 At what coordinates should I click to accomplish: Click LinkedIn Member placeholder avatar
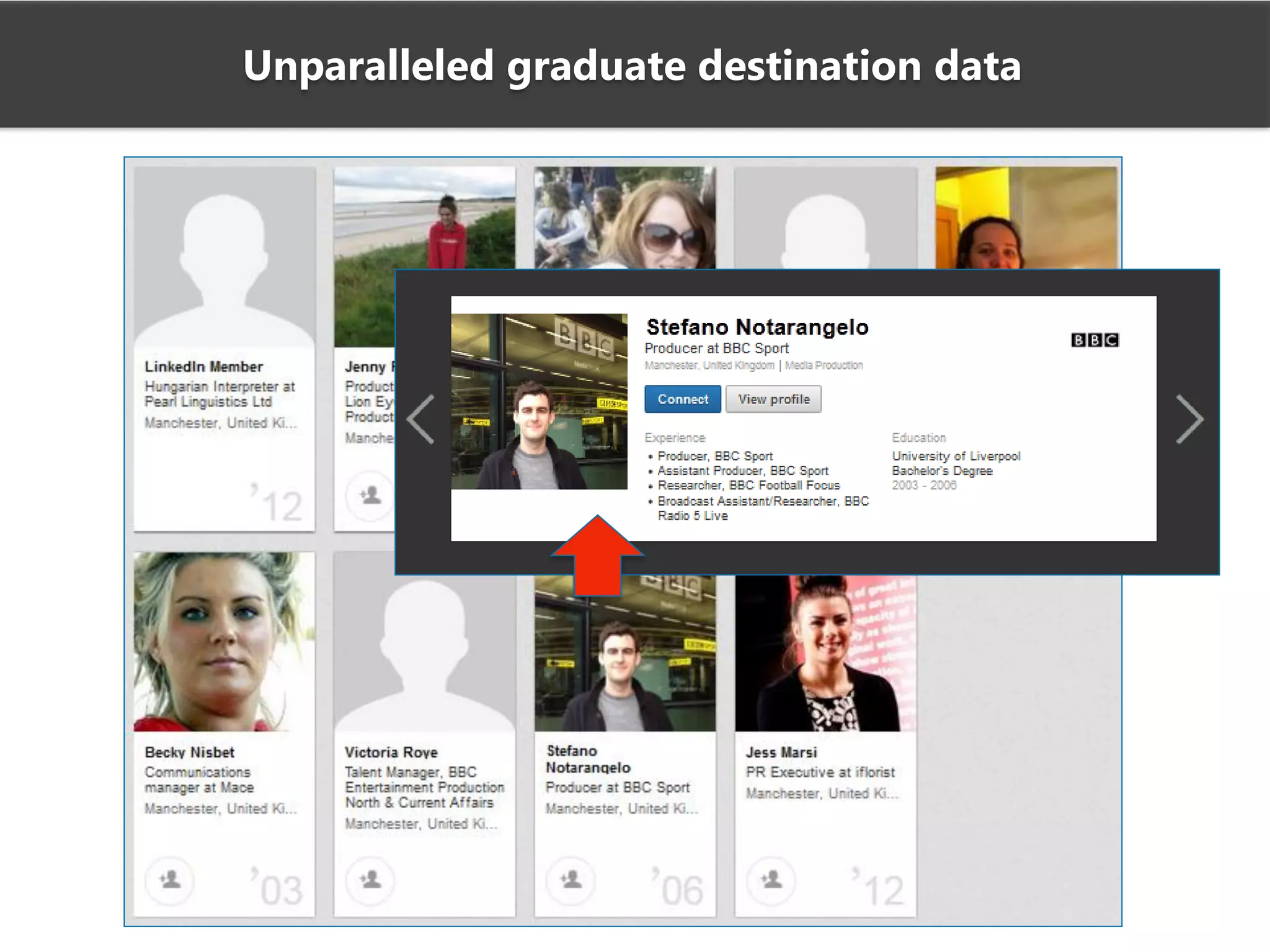(224, 257)
